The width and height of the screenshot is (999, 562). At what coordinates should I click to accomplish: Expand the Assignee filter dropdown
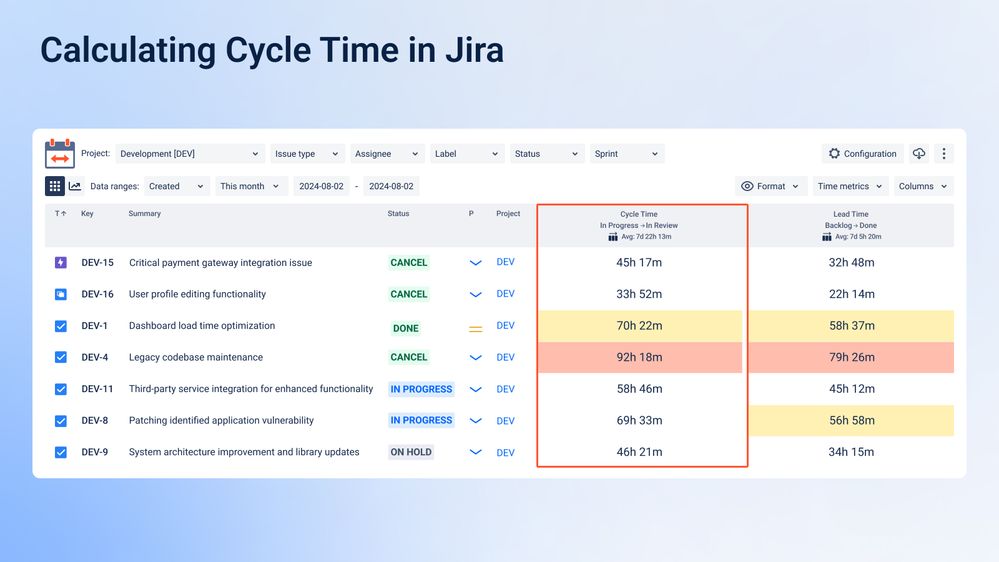click(x=387, y=154)
